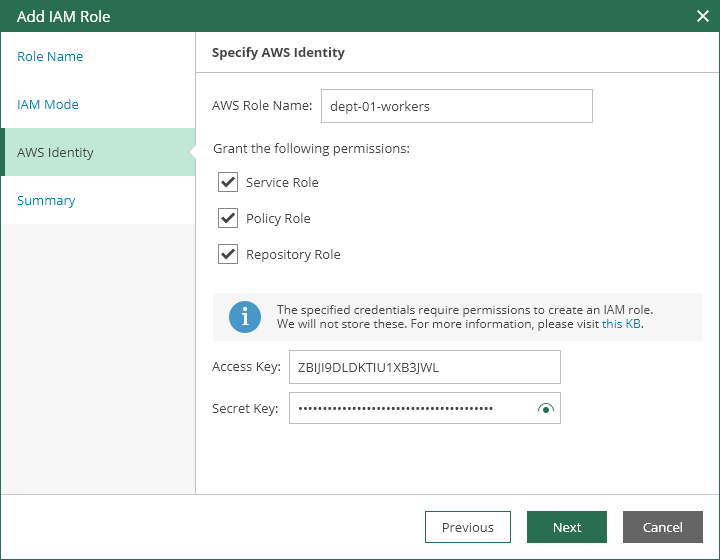Click the 'Grant the following permissions' text

point(311,148)
